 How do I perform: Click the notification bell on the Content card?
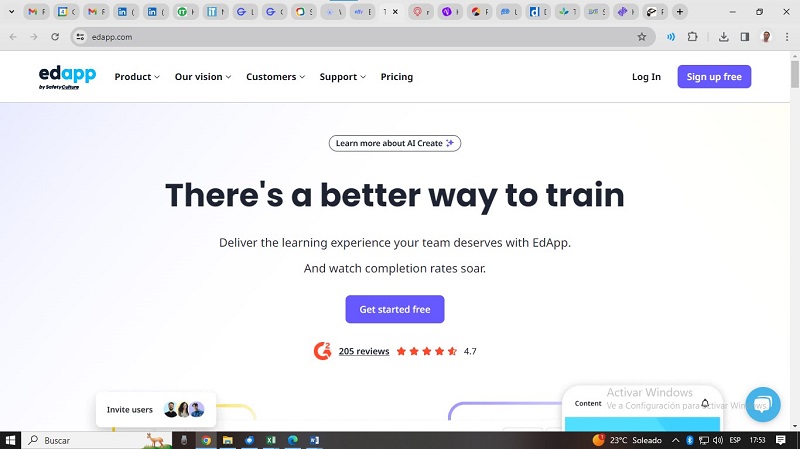point(705,403)
